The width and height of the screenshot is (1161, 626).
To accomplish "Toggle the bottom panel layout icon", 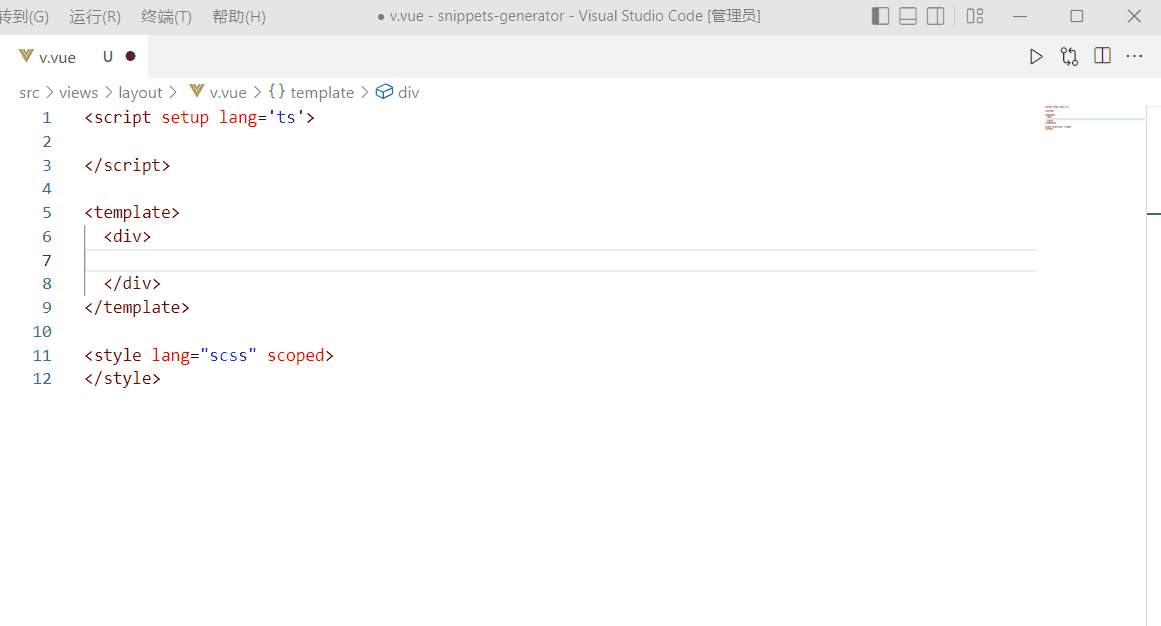I will (908, 16).
